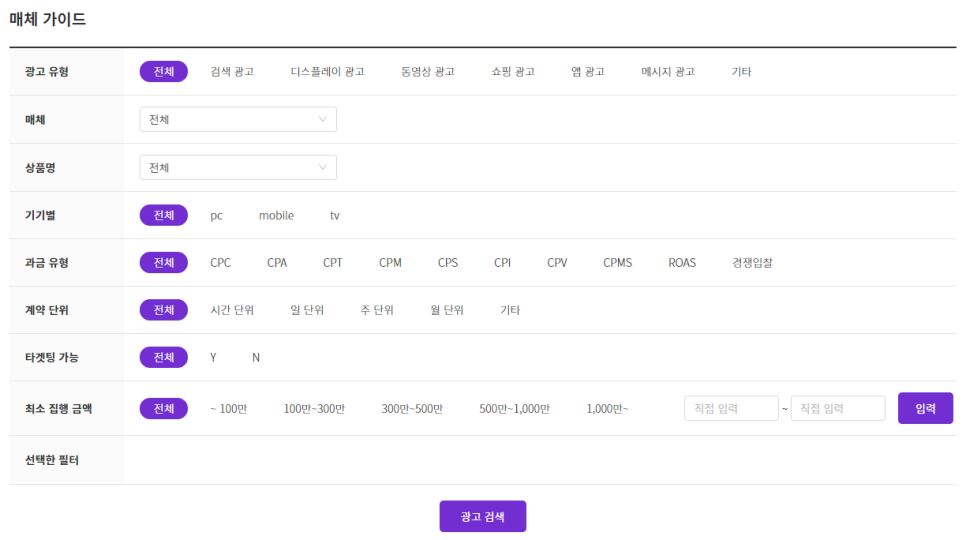The width and height of the screenshot is (966, 540).
Task: Choose the 500만~1,000만 budget range
Action: pos(514,409)
